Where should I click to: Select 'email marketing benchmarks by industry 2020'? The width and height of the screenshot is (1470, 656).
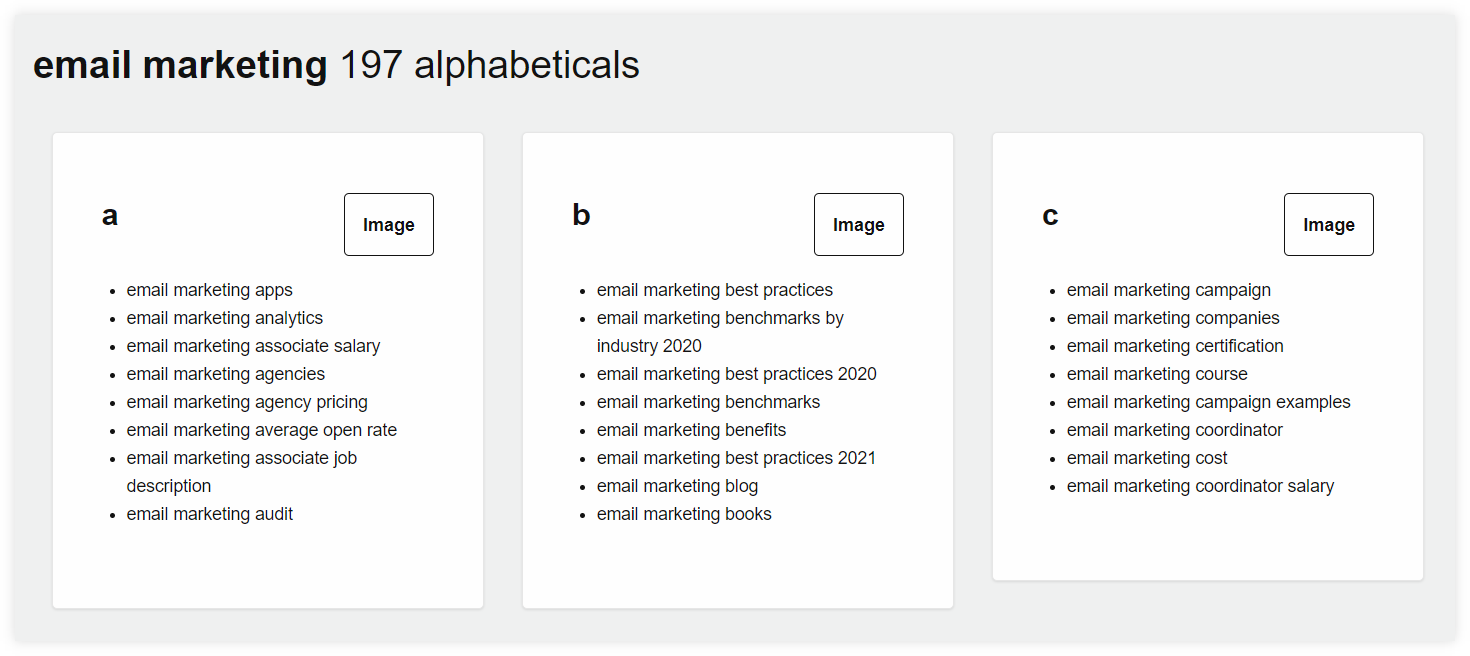pyautogui.click(x=720, y=332)
